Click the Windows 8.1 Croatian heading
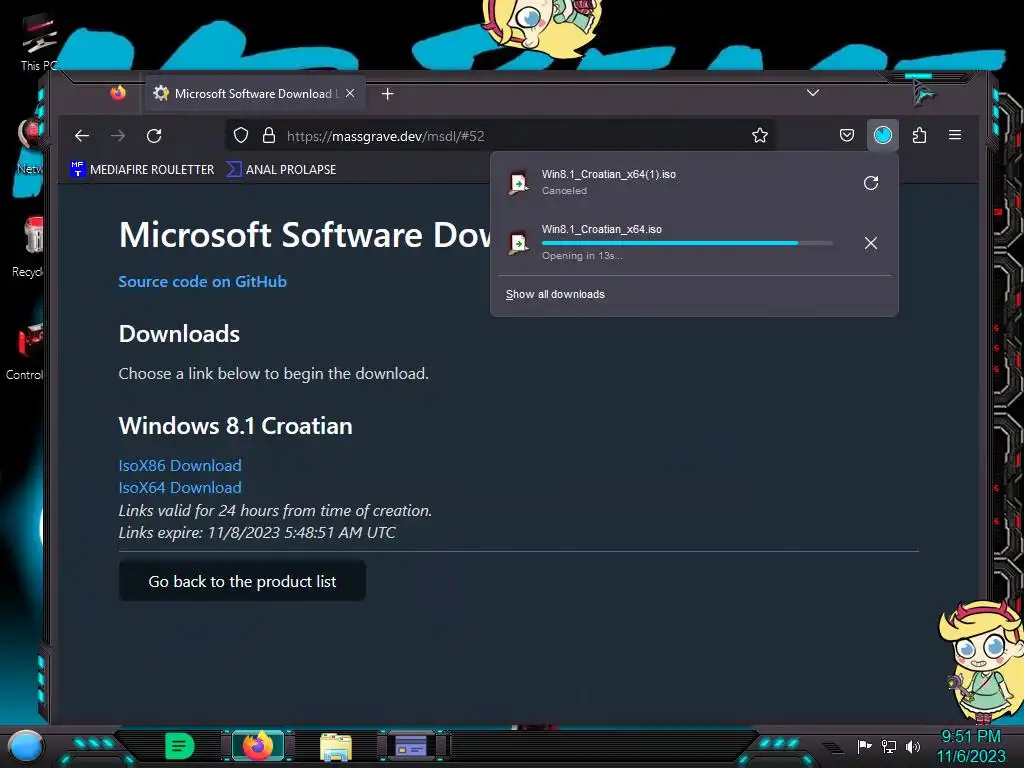This screenshot has width=1024, height=768. click(235, 426)
